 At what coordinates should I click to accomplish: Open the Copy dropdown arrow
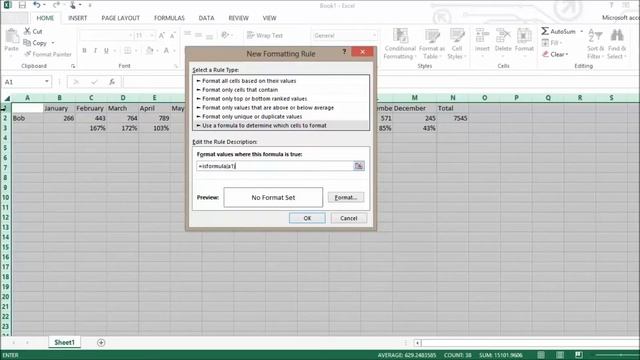click(53, 43)
